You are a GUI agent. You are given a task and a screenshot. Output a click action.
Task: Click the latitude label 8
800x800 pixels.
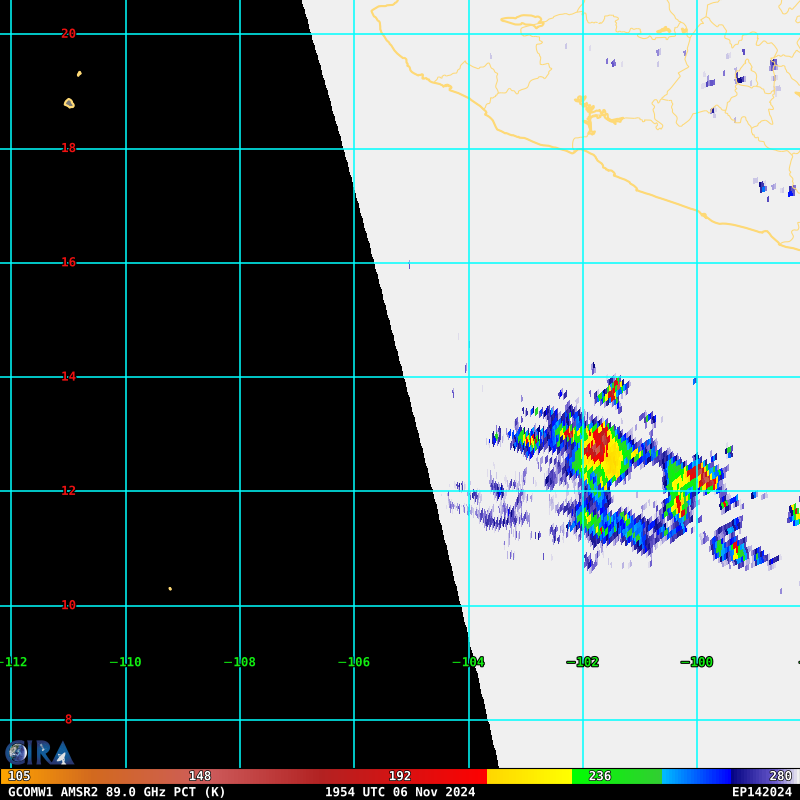(x=68, y=719)
